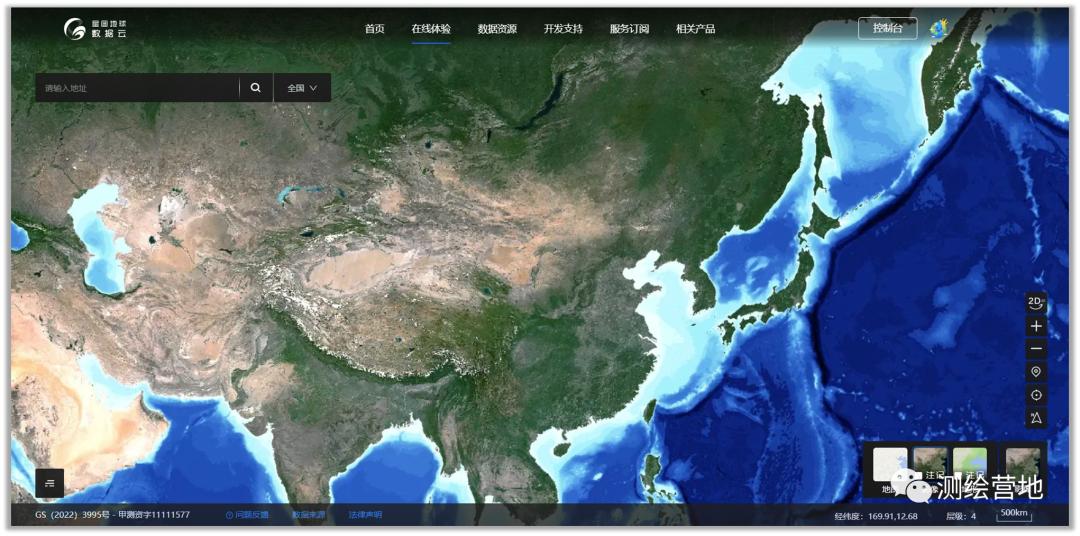Click the GEOVIS data cloud logo
Screen dimensions: 1080x536
click(96, 28)
